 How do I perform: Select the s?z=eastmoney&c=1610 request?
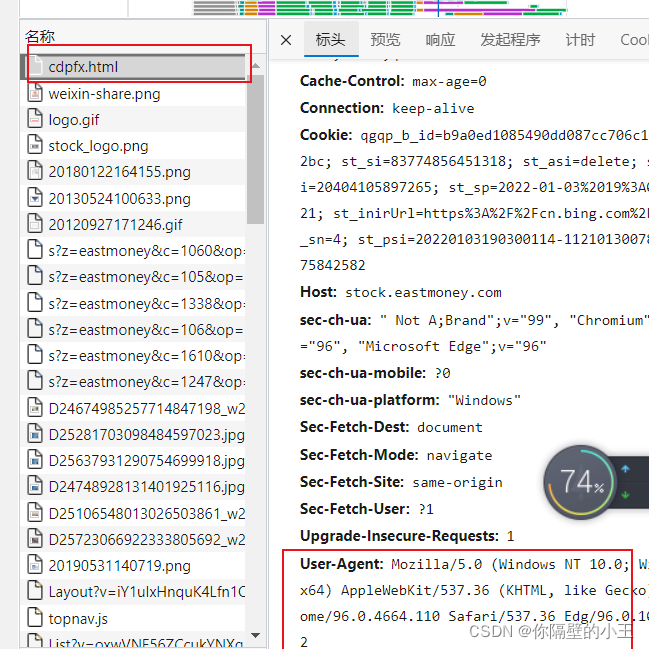[x=133, y=356]
